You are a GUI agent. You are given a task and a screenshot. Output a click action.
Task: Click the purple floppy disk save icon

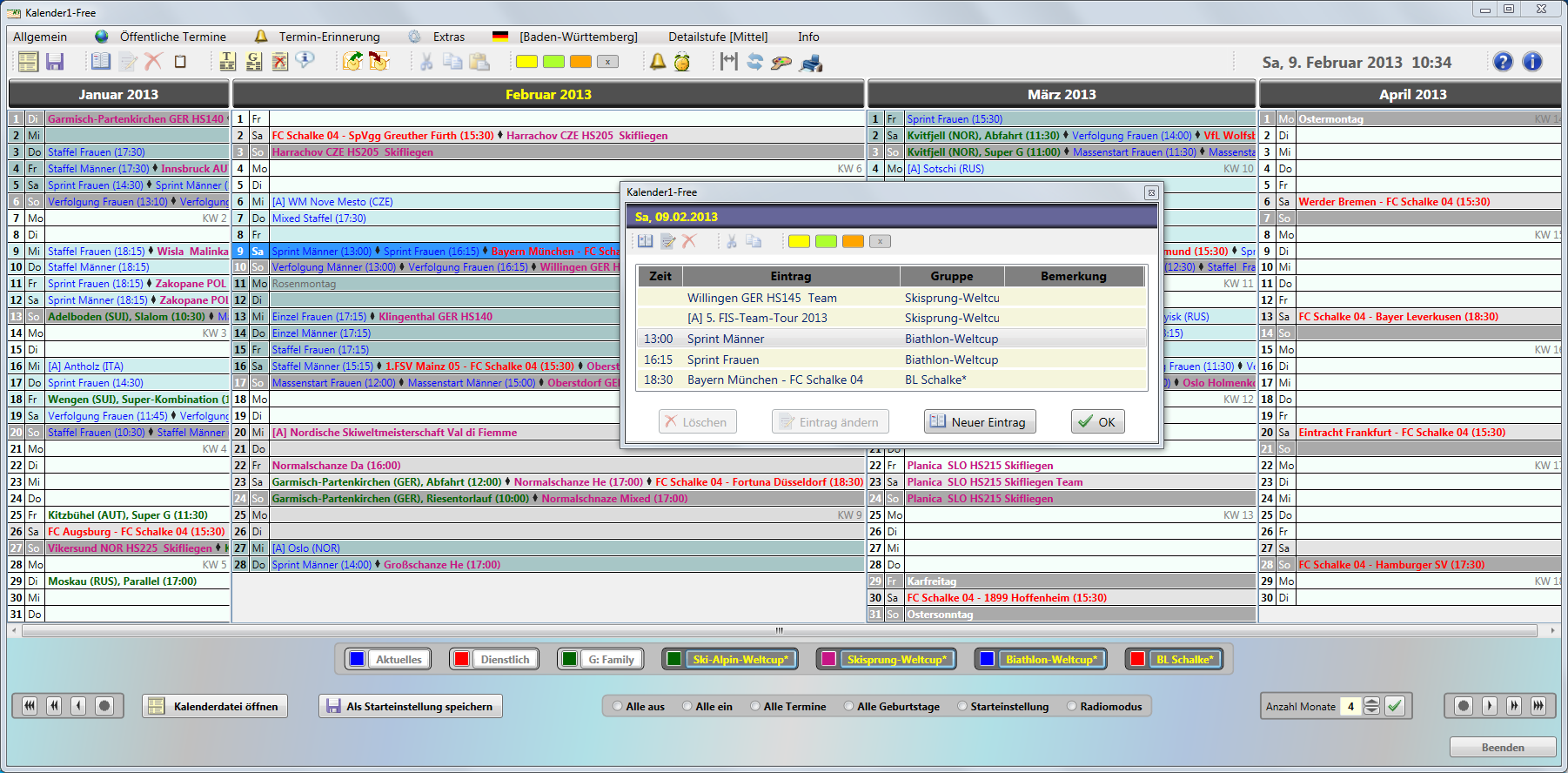click(55, 62)
